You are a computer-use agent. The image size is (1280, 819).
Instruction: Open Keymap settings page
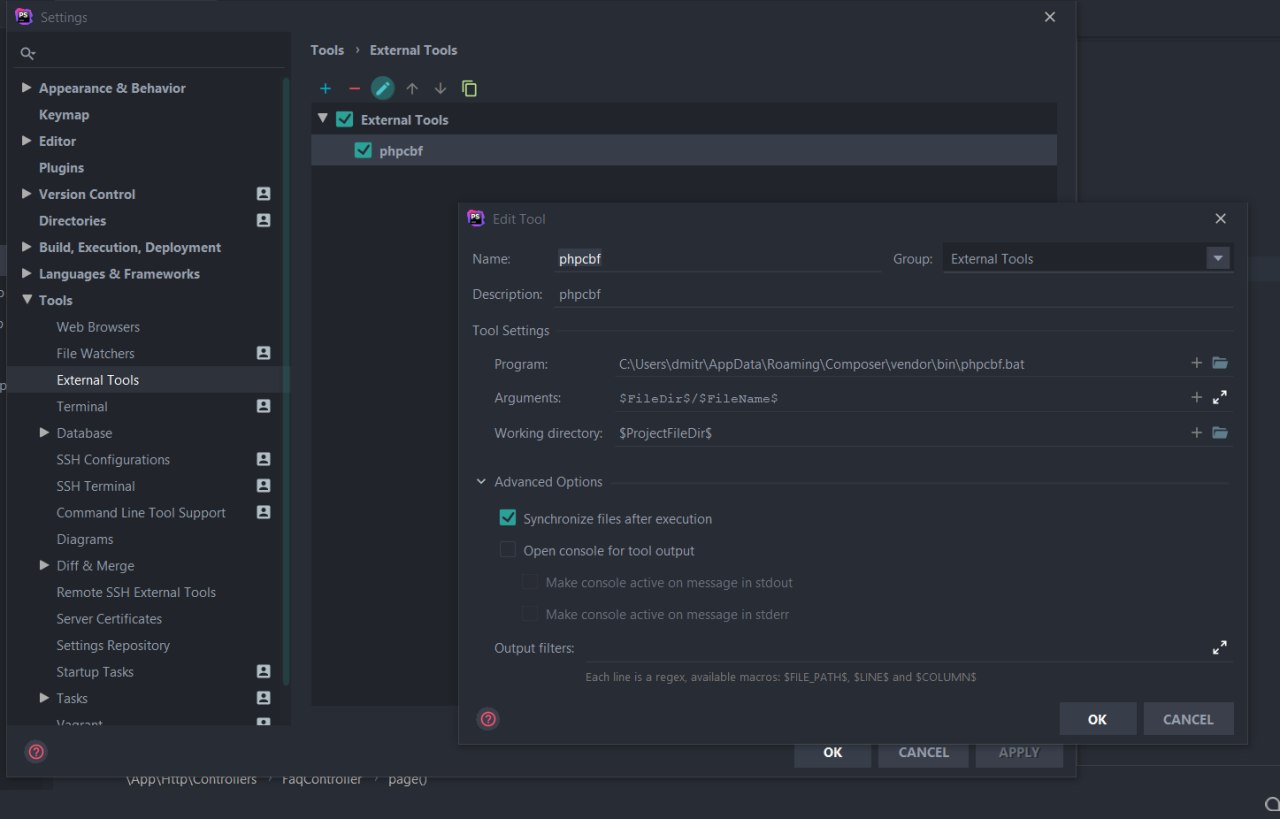click(x=64, y=115)
